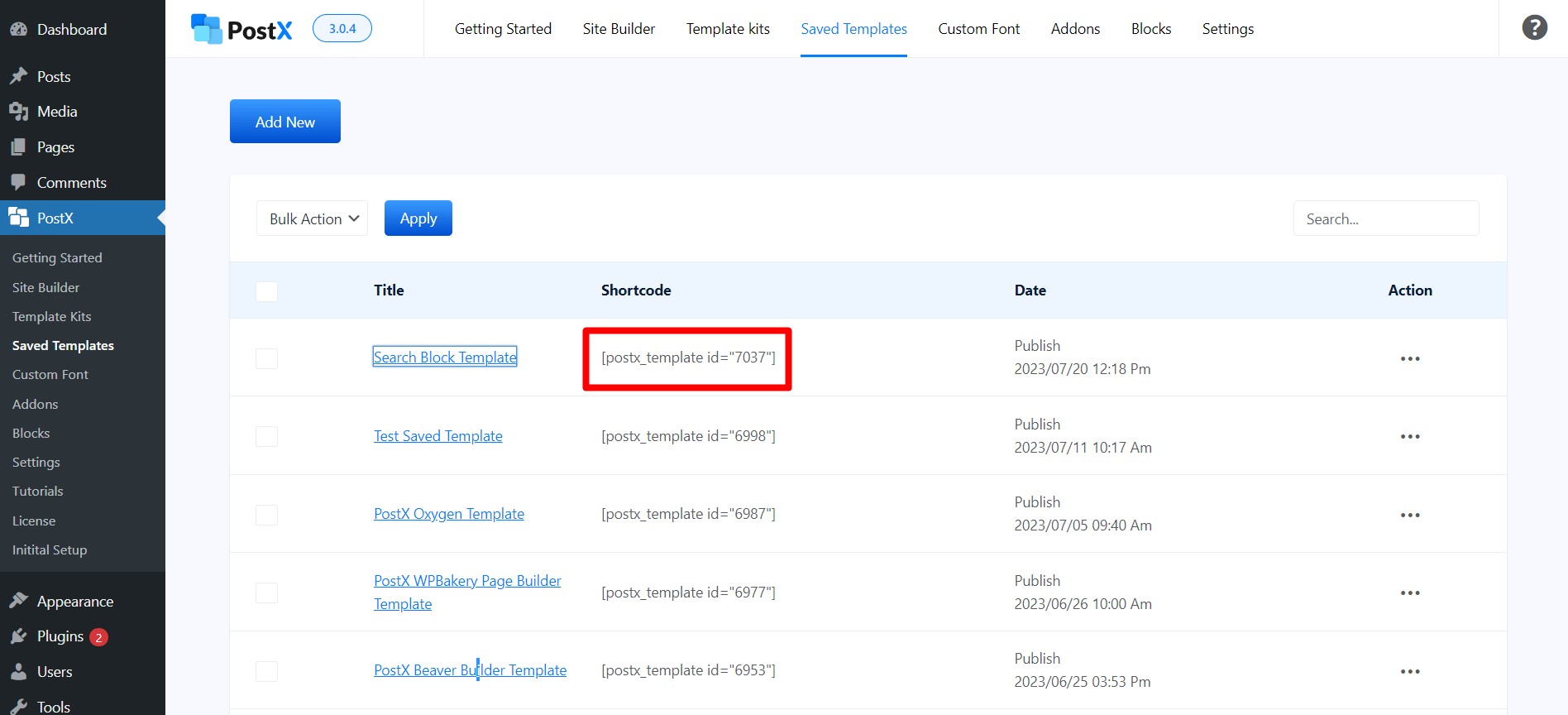Open the PostX Beaver Builder Template link
1568x715 pixels.
[470, 670]
